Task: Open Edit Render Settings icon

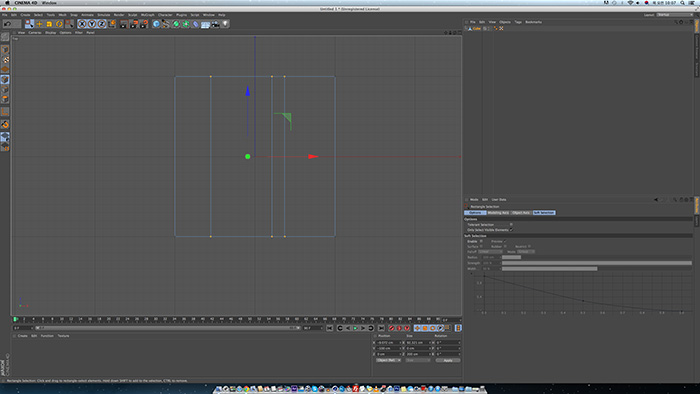Action: coord(144,24)
